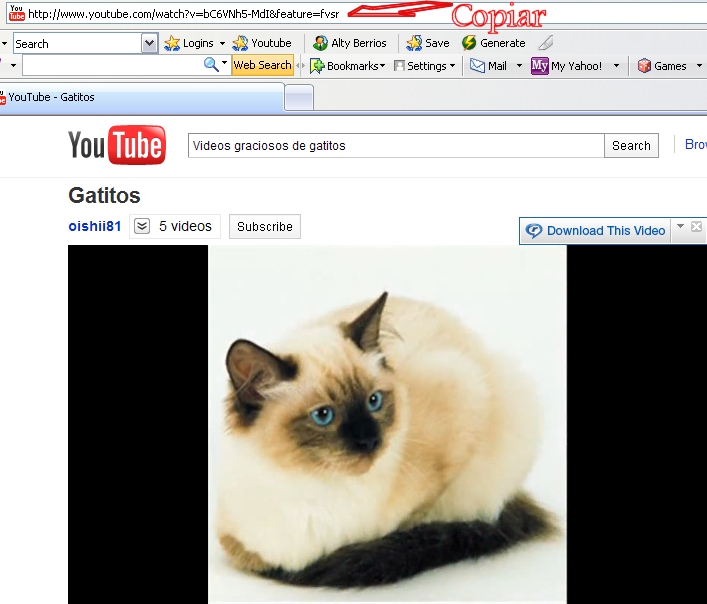707x604 pixels.
Task: Expand the oishii81 channel videos arrow
Action: tap(142, 227)
